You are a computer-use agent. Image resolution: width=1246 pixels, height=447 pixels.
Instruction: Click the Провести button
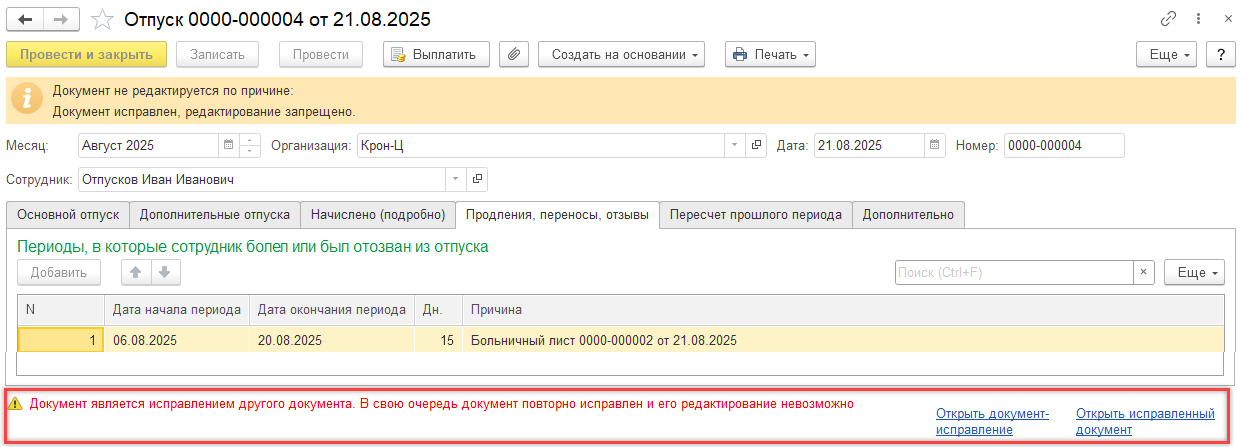(x=321, y=54)
